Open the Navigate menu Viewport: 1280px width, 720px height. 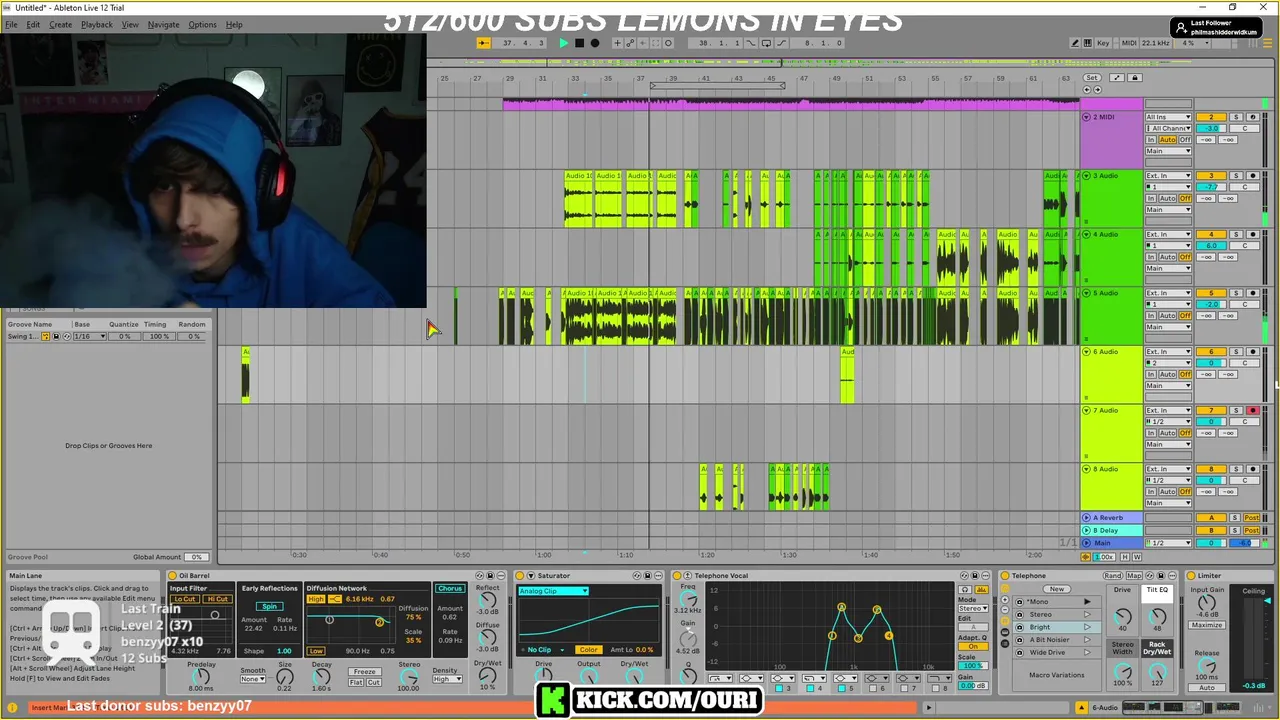click(163, 24)
